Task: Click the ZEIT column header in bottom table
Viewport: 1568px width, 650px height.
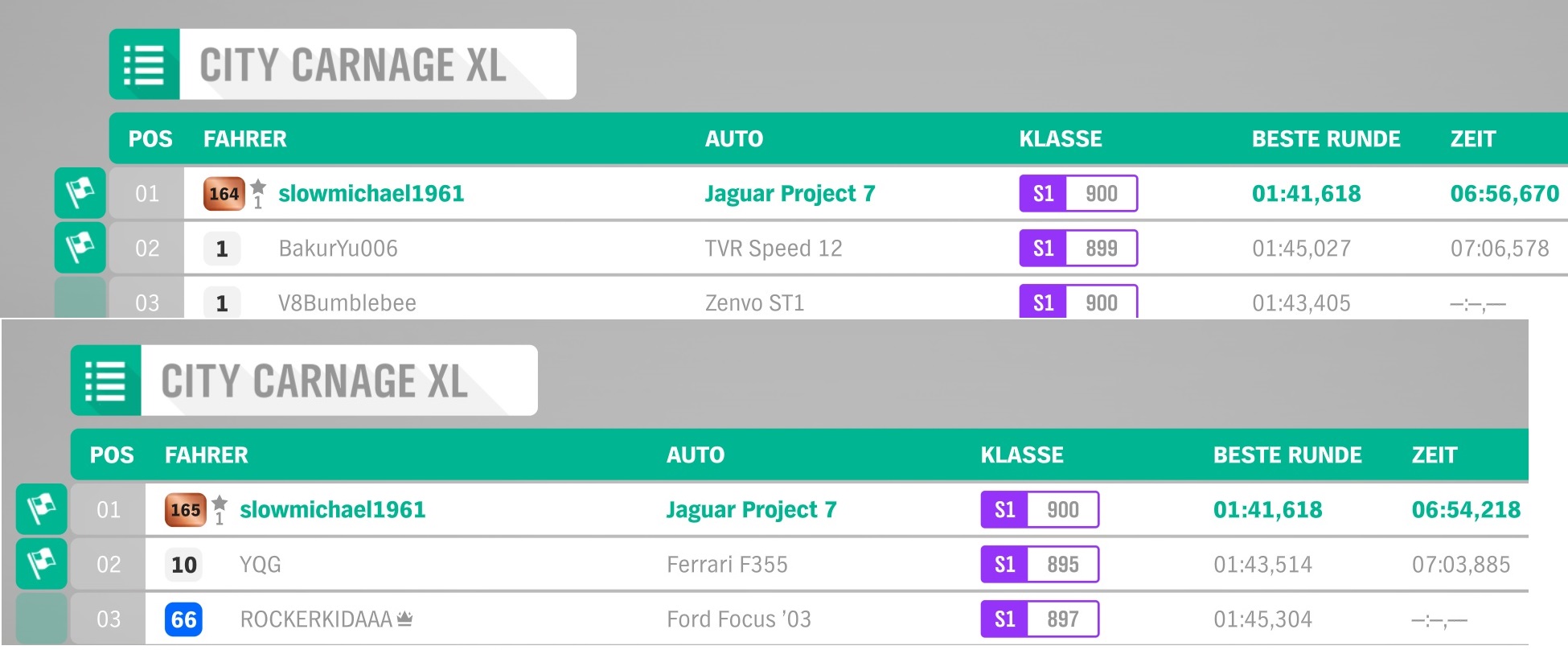Action: tap(1435, 455)
